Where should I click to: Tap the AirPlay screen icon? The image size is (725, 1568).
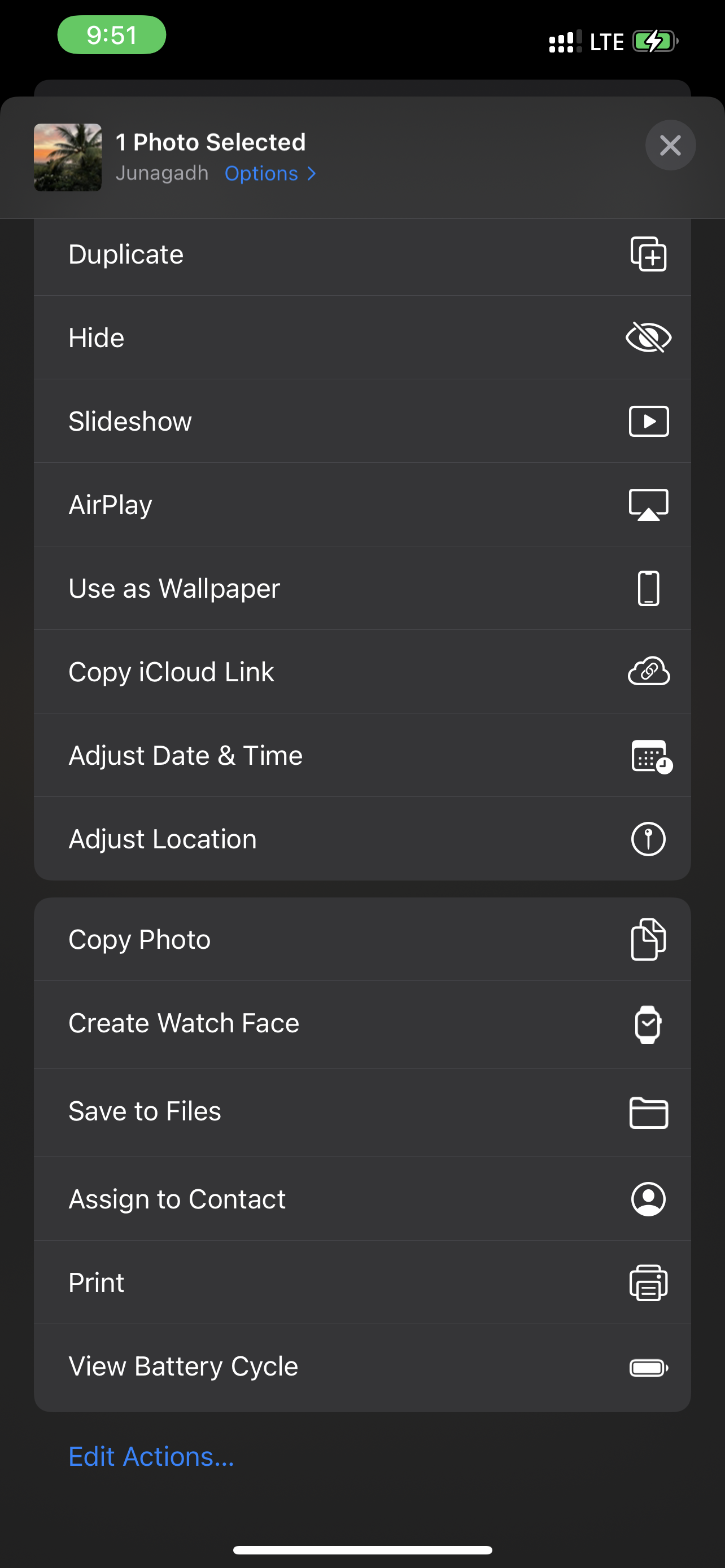click(x=648, y=505)
